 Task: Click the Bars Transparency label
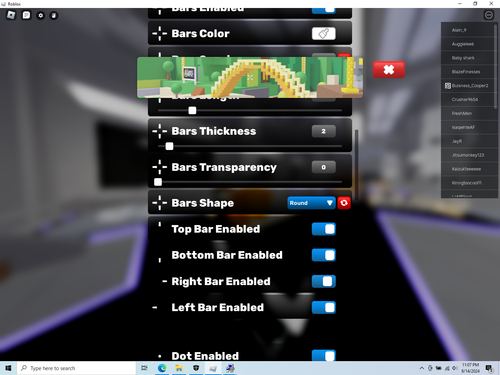[224, 167]
